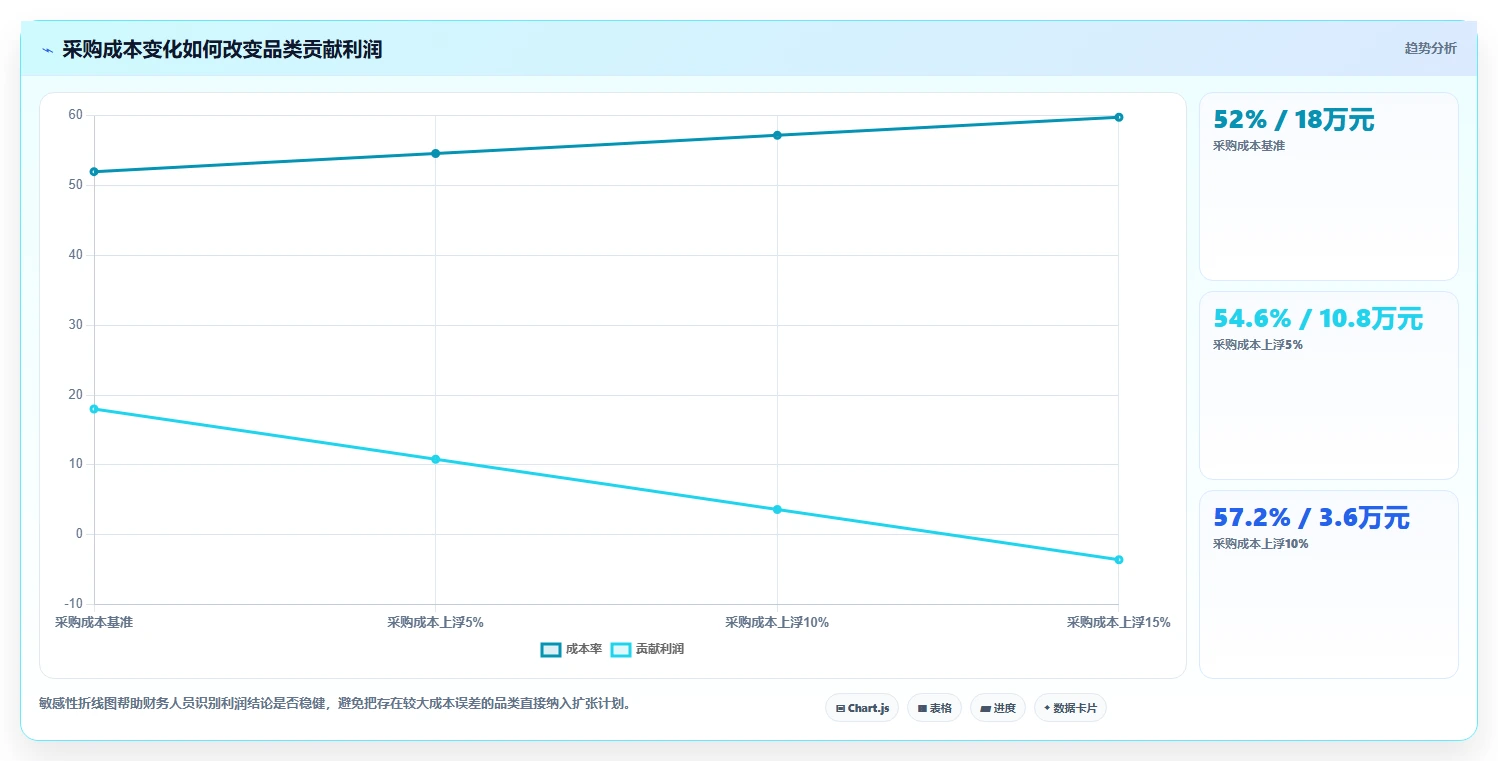The width and height of the screenshot is (1498, 761).
Task: Click the 57.2% / 3.6万元 card value
Action: coord(1311,518)
